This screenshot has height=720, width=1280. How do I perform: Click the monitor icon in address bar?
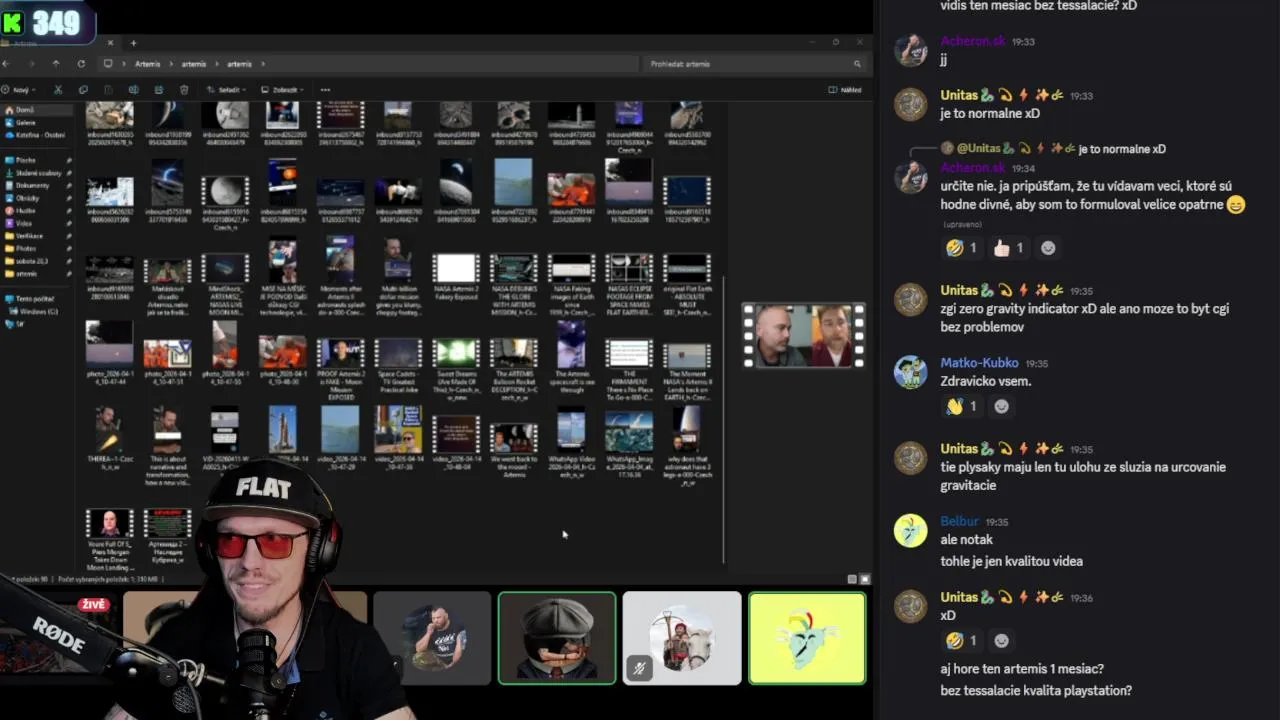108,64
